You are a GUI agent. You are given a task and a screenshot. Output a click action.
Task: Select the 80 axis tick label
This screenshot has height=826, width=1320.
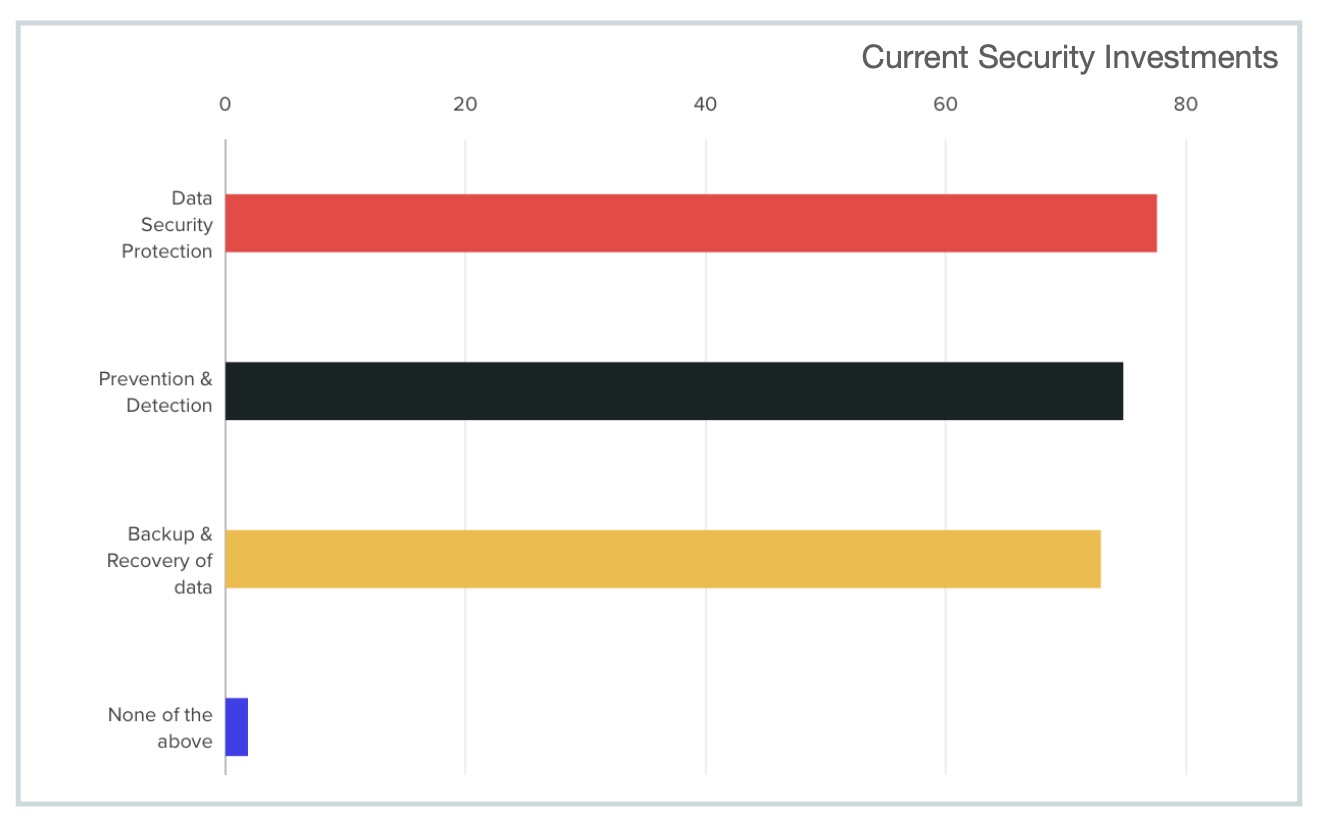click(x=1186, y=104)
